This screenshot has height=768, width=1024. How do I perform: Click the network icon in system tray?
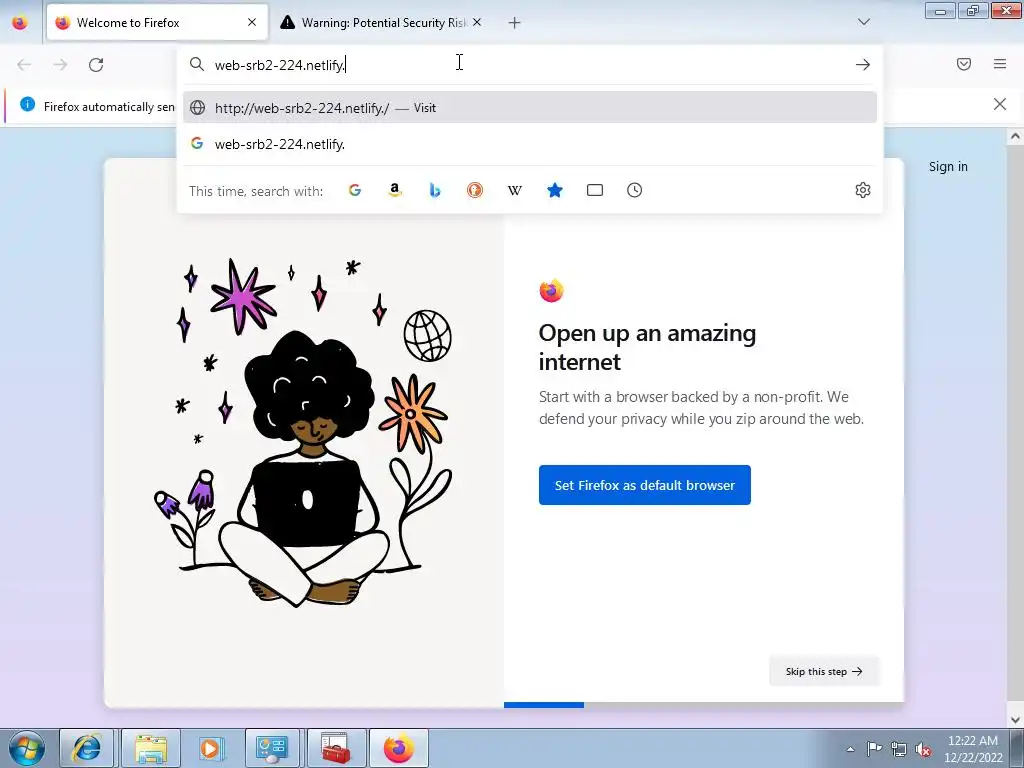[899, 749]
